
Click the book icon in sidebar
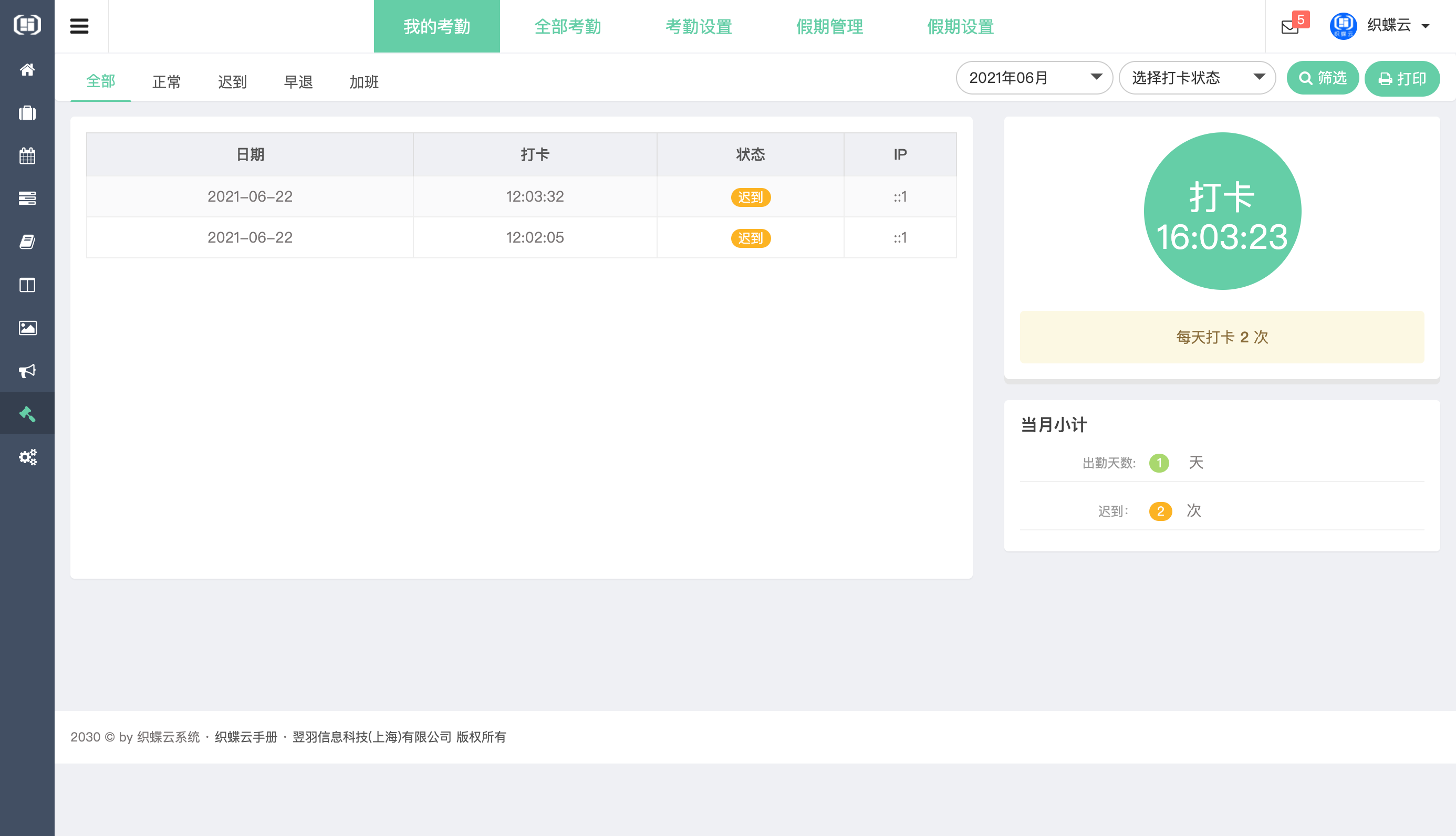(x=27, y=242)
